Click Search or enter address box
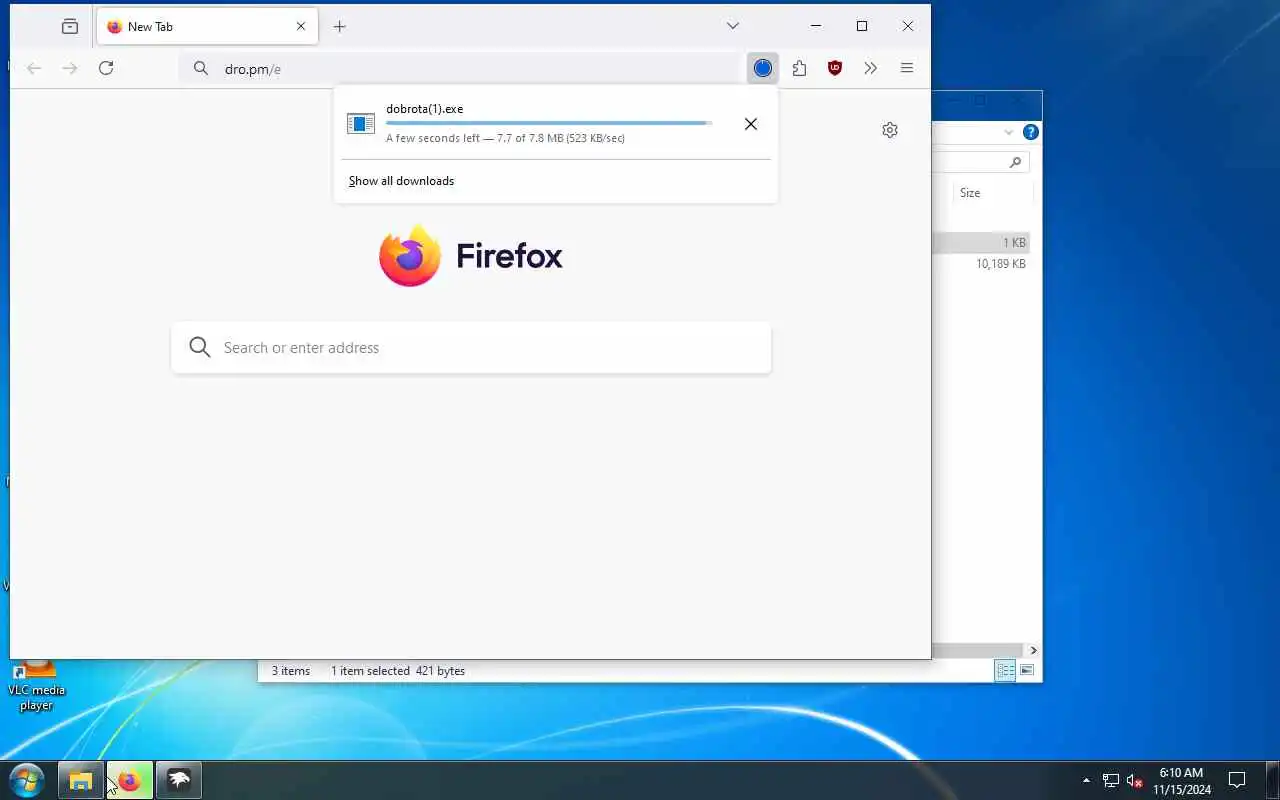The image size is (1280, 800). tap(471, 348)
